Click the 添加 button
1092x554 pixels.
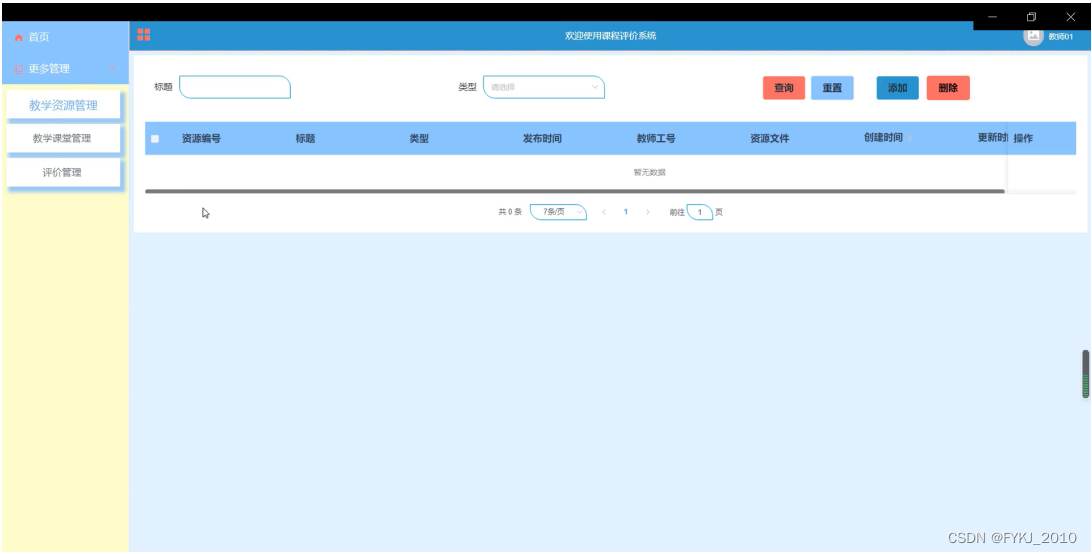[x=898, y=88]
